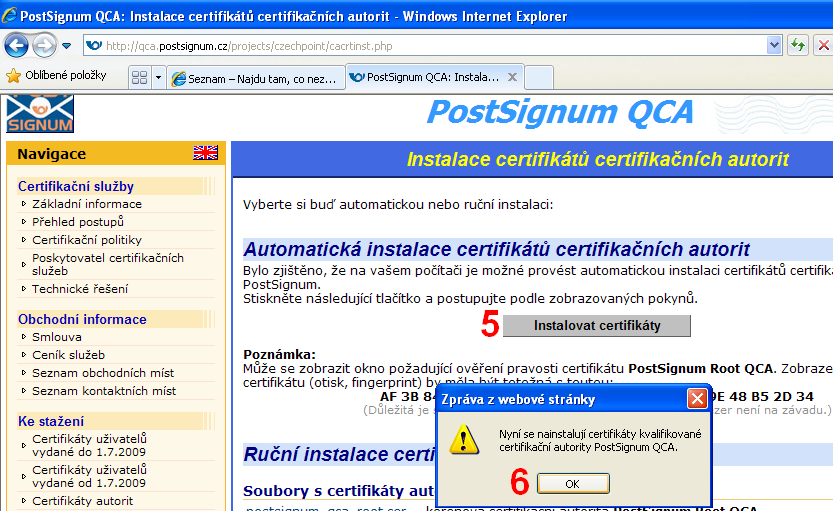
Task: Click the Quick Tabs grid icon
Action: pos(139,78)
